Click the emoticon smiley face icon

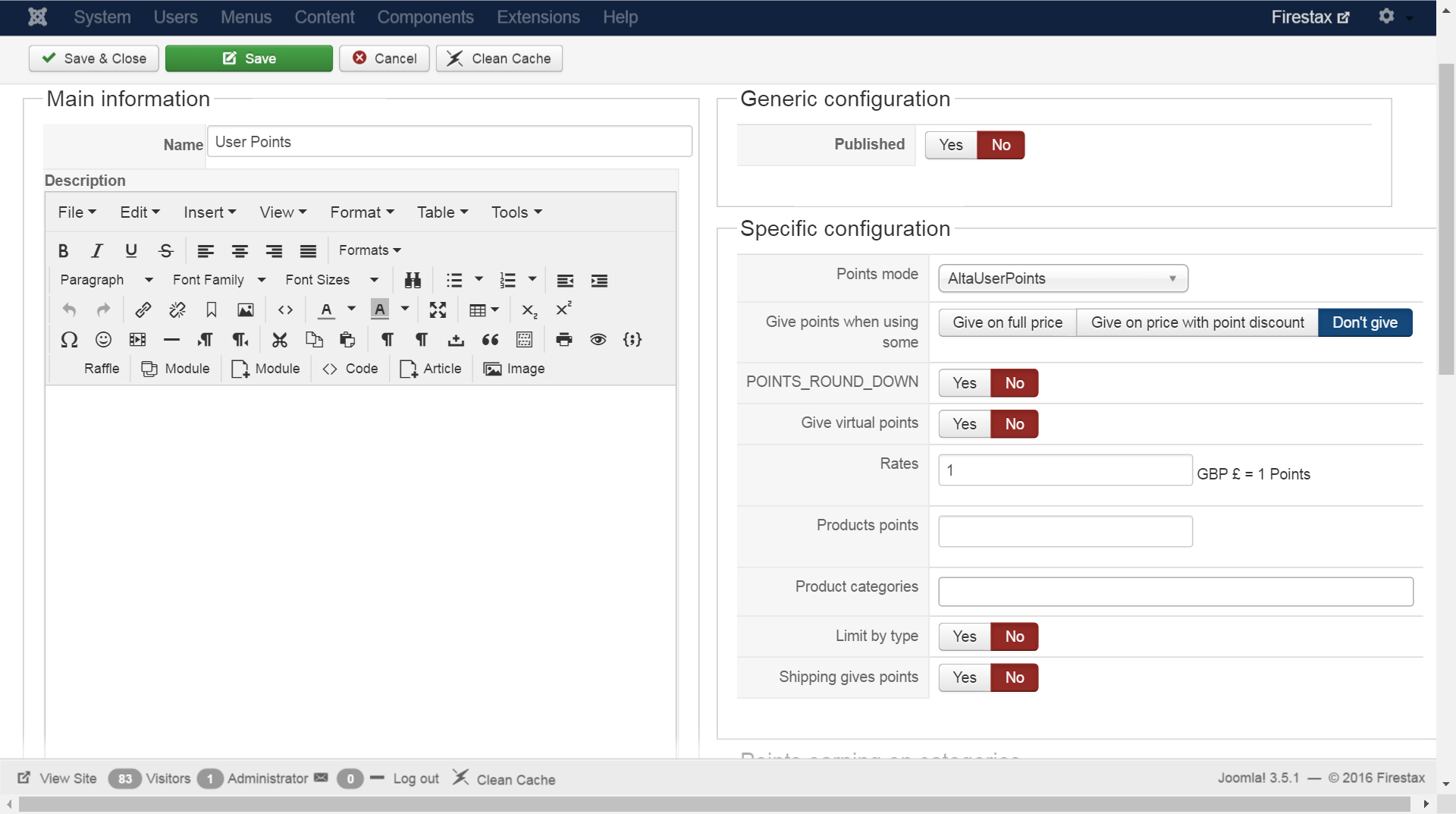click(x=103, y=340)
